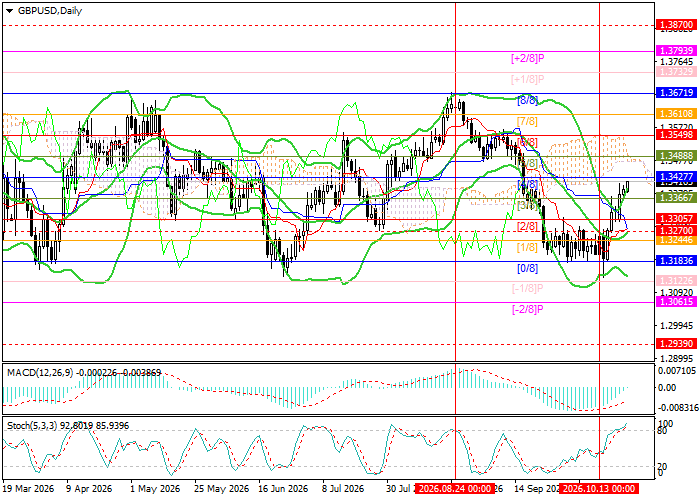This screenshot has width=700, height=500.
Task: Select the 1.38700 red price label
Action: coord(677,25)
